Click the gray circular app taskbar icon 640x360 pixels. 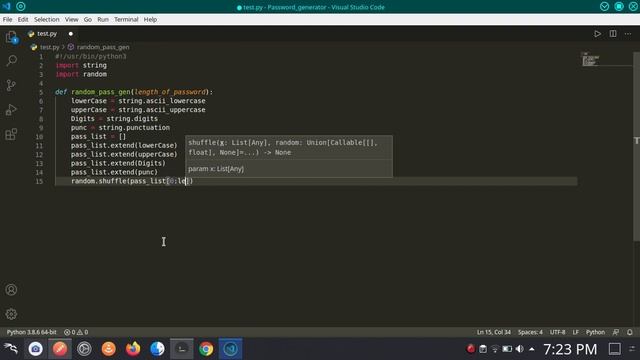(x=84, y=349)
